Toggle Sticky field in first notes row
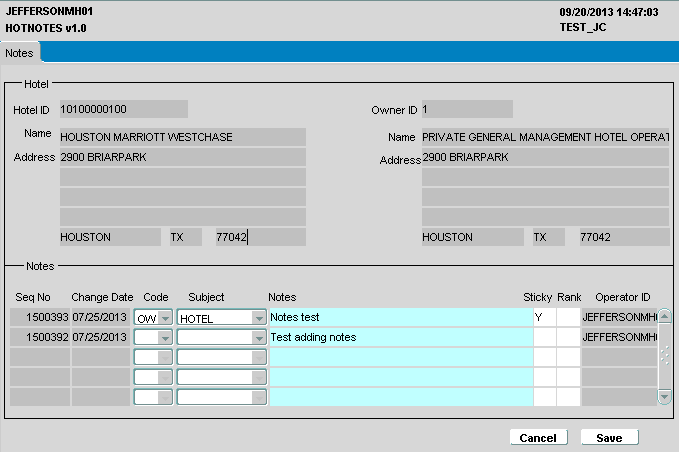The width and height of the screenshot is (679, 452). (544, 318)
